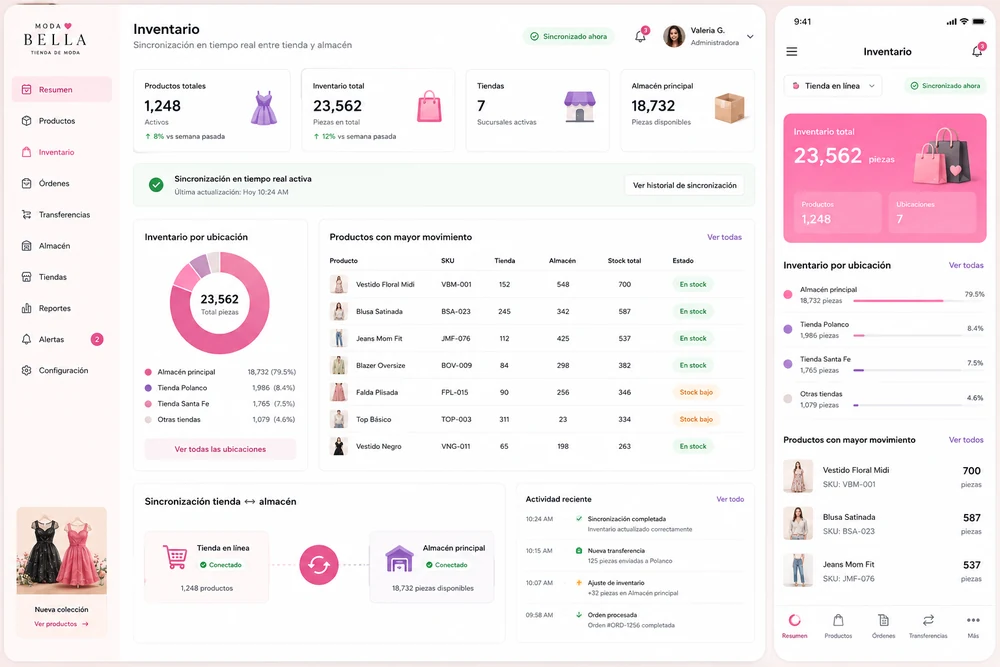Expand the Valeria G. account chevron
Screen dimensions: 1000x667
tap(750, 36)
